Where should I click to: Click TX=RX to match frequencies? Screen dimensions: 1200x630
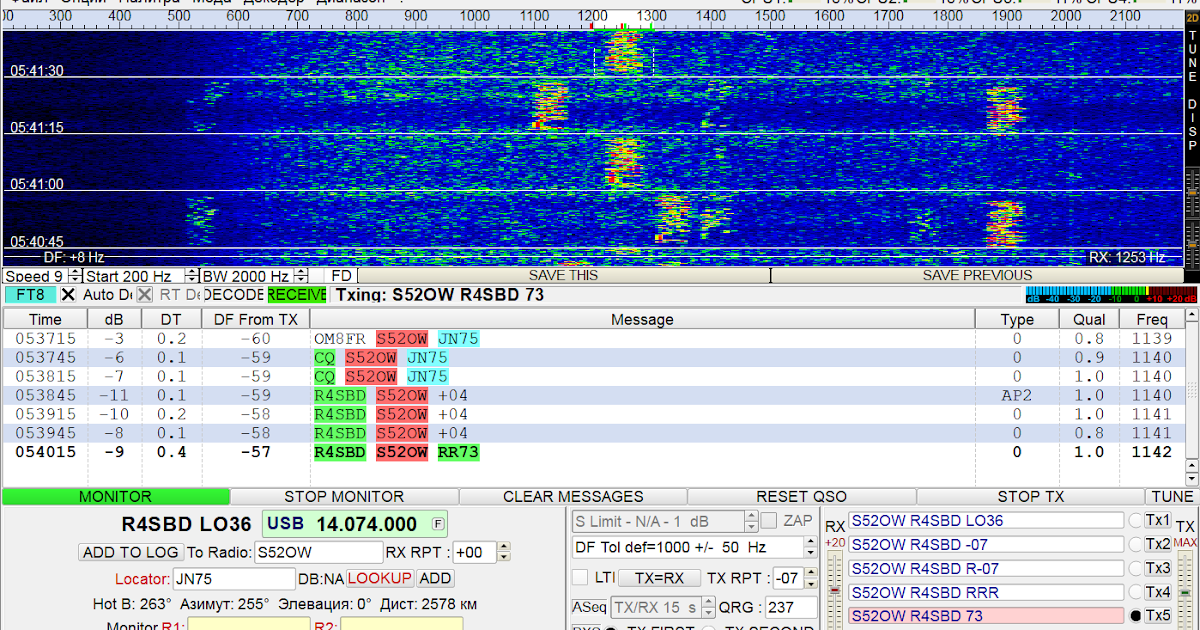(658, 577)
